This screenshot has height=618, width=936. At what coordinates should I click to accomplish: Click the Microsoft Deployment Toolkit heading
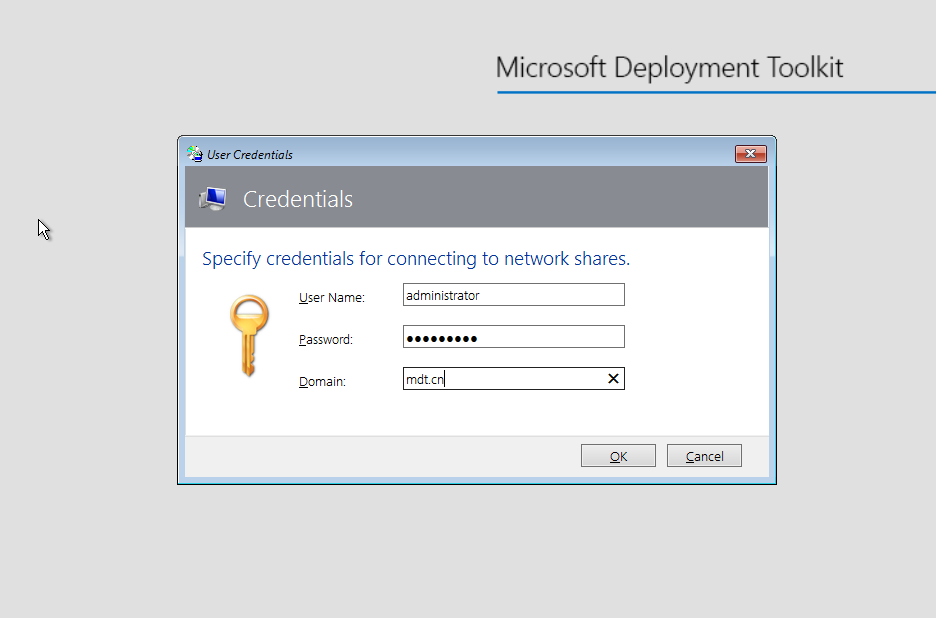670,68
